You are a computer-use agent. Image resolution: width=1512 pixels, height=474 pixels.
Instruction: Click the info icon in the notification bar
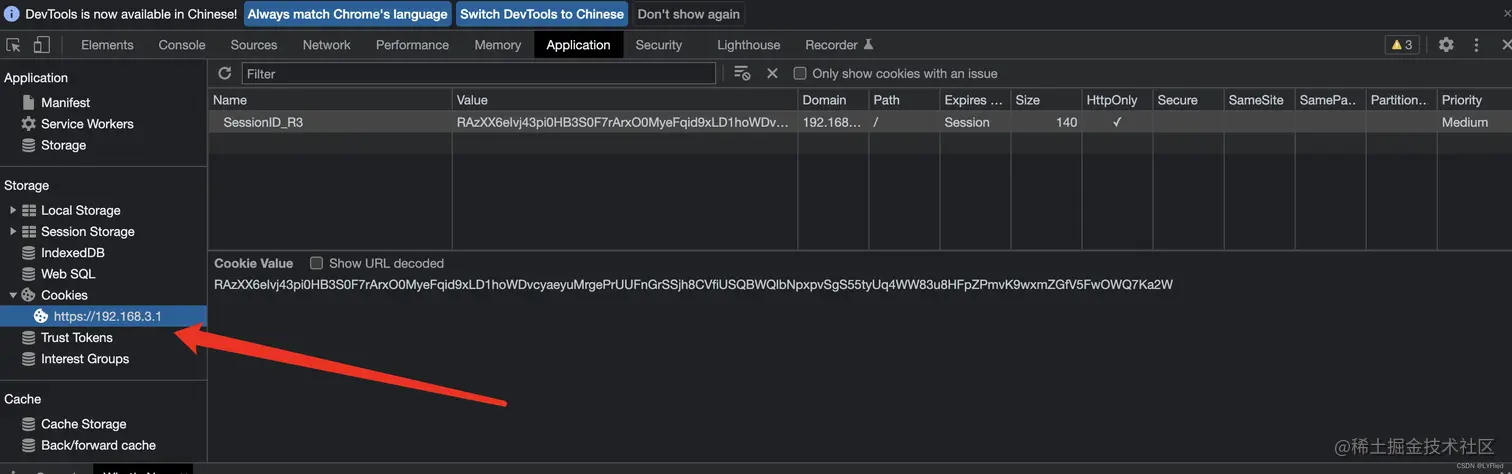tap(12, 14)
